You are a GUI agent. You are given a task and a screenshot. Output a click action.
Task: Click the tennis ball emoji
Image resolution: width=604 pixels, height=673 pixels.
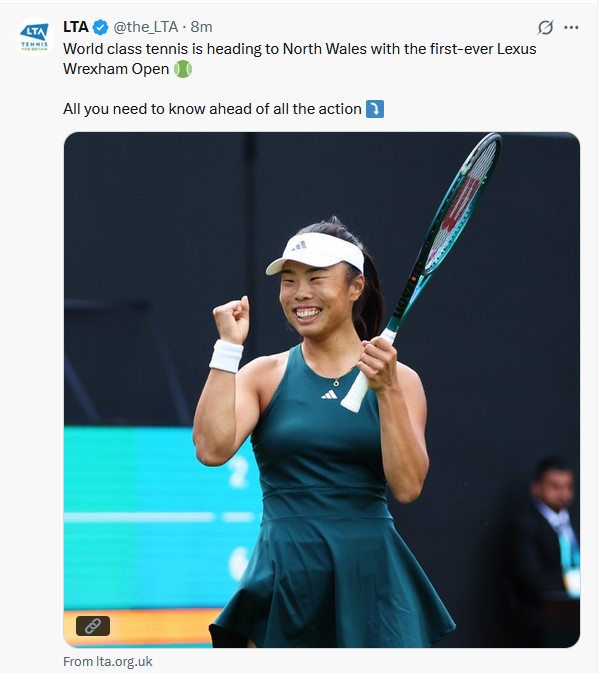point(182,69)
